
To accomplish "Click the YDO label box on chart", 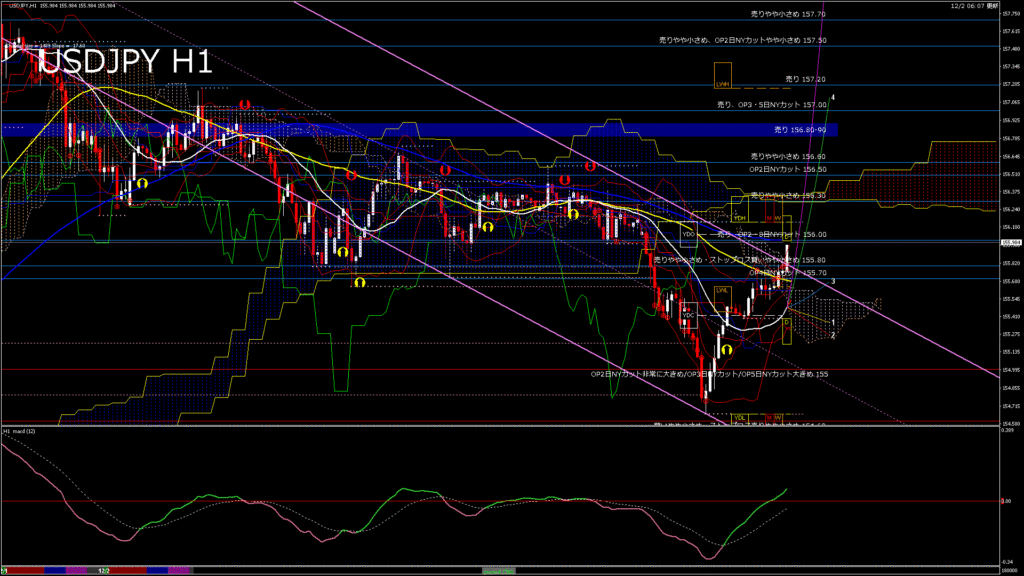I will coord(687,233).
